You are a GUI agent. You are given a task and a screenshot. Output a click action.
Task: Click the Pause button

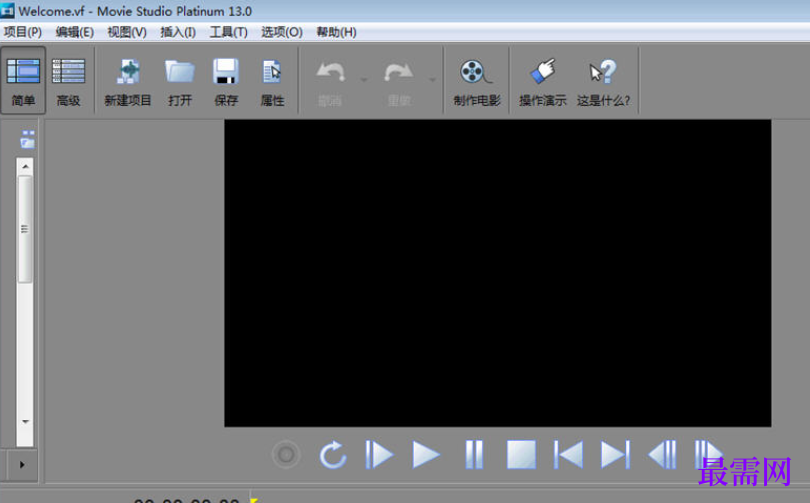474,455
